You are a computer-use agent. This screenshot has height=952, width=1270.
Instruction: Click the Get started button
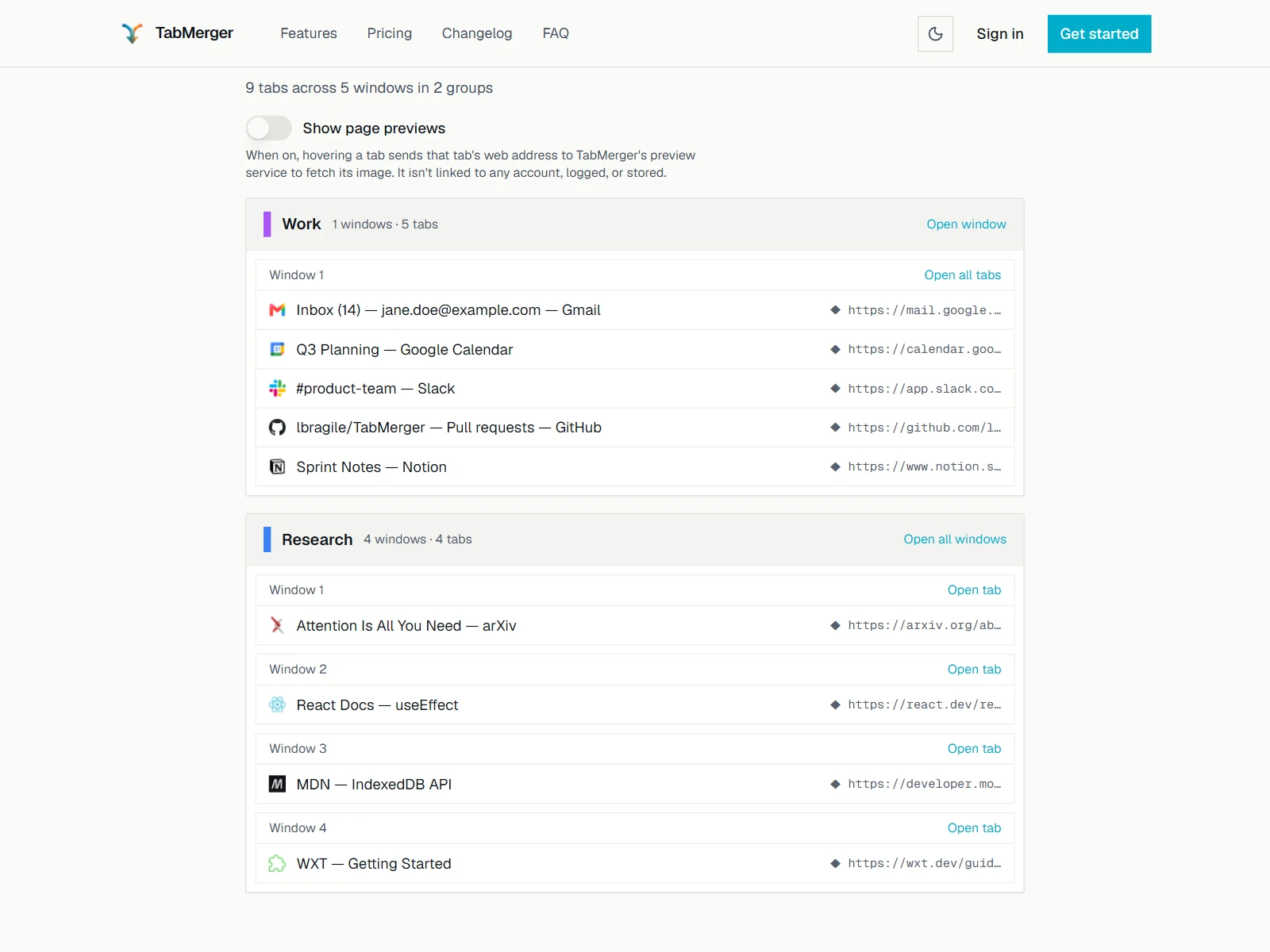click(x=1099, y=34)
